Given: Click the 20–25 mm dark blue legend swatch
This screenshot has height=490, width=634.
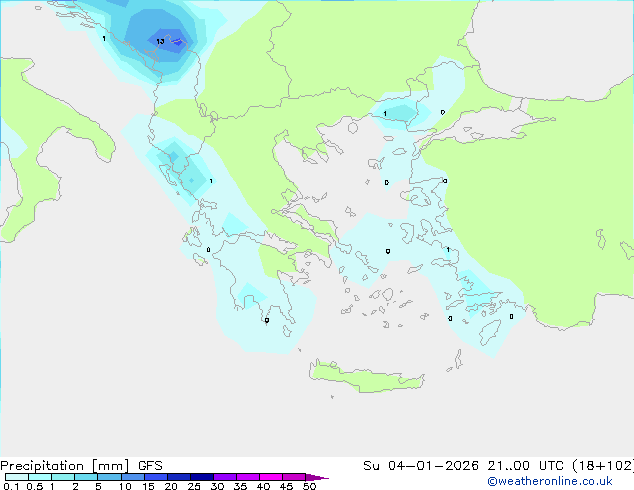Looking at the screenshot, I should coord(178,477).
